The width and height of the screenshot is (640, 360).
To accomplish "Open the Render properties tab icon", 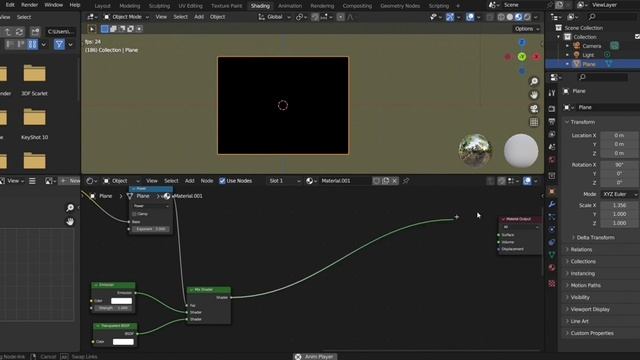I will [x=552, y=109].
